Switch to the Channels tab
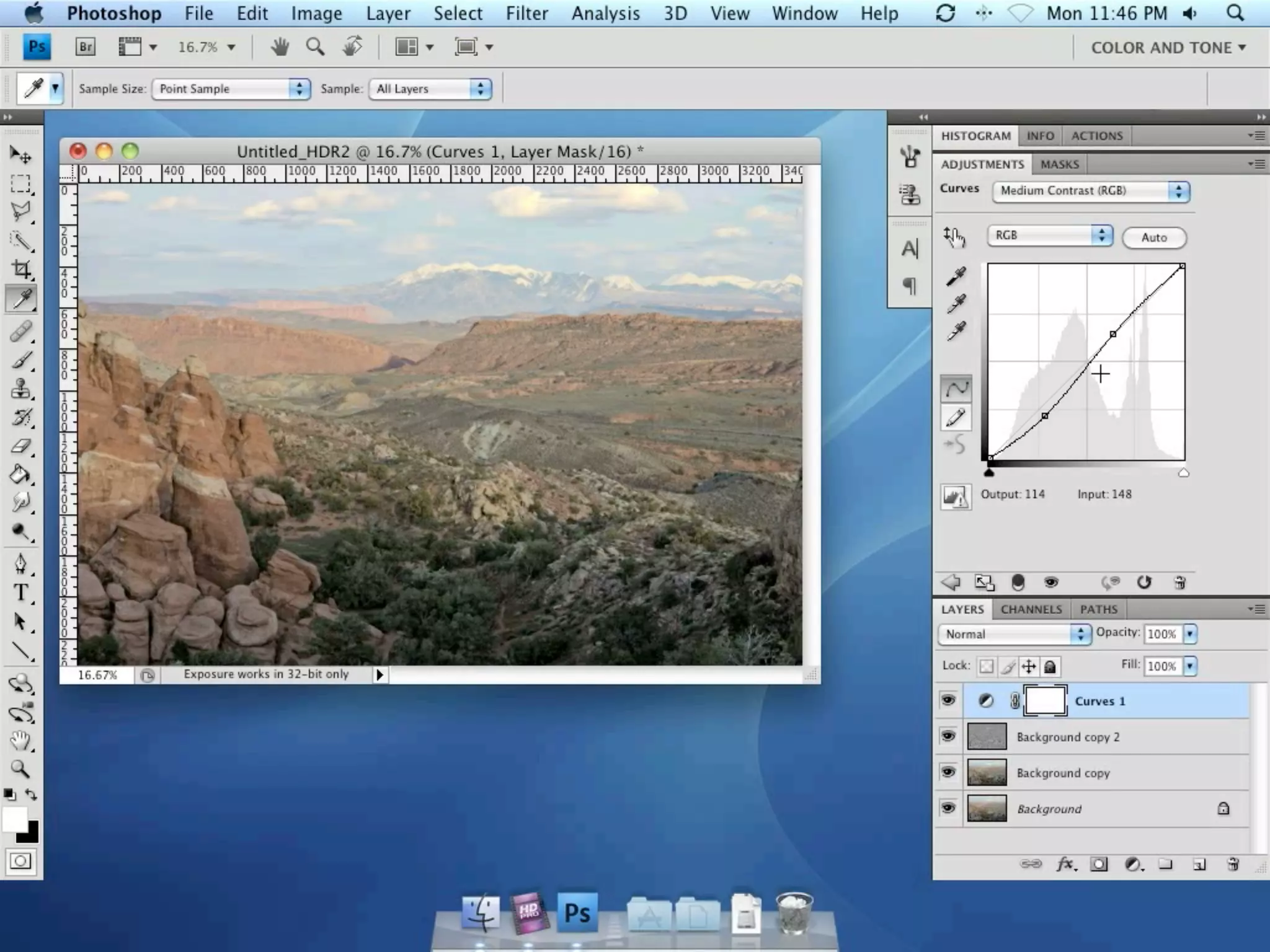Viewport: 1270px width, 952px height. 1031,609
